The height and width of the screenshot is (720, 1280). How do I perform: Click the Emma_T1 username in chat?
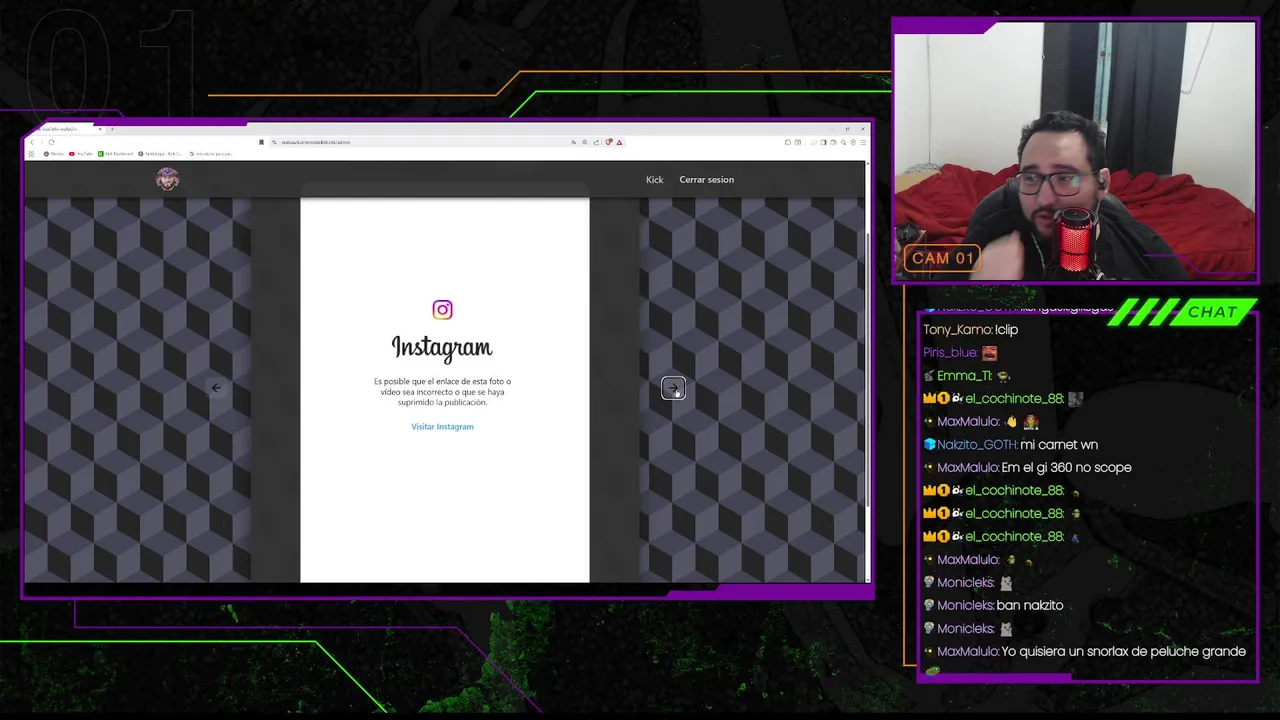point(965,376)
